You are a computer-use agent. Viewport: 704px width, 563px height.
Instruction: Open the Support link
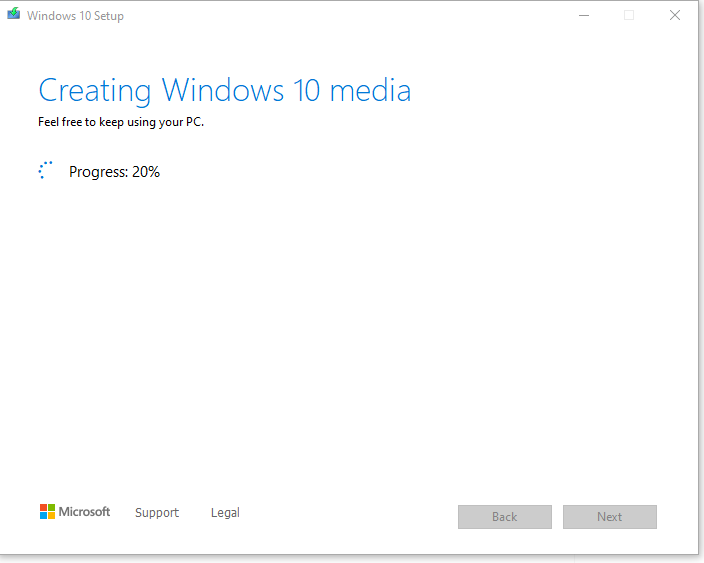157,513
